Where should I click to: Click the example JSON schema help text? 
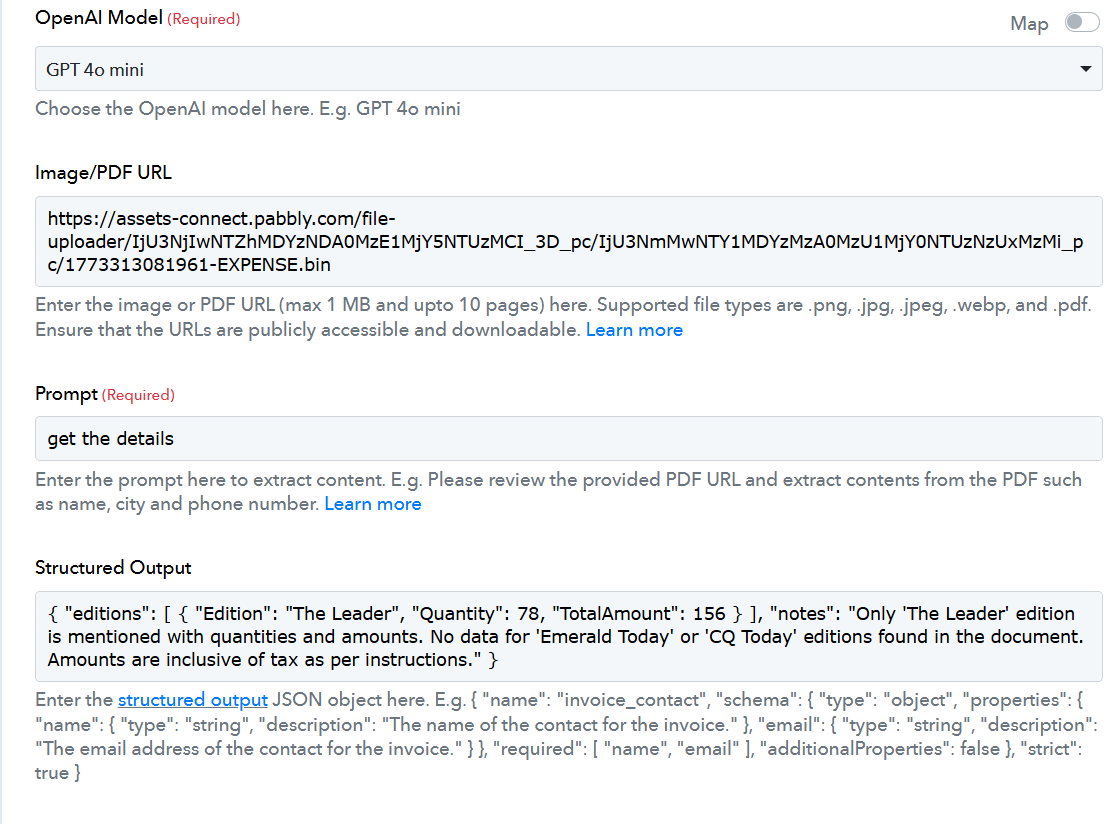pyautogui.click(x=560, y=736)
